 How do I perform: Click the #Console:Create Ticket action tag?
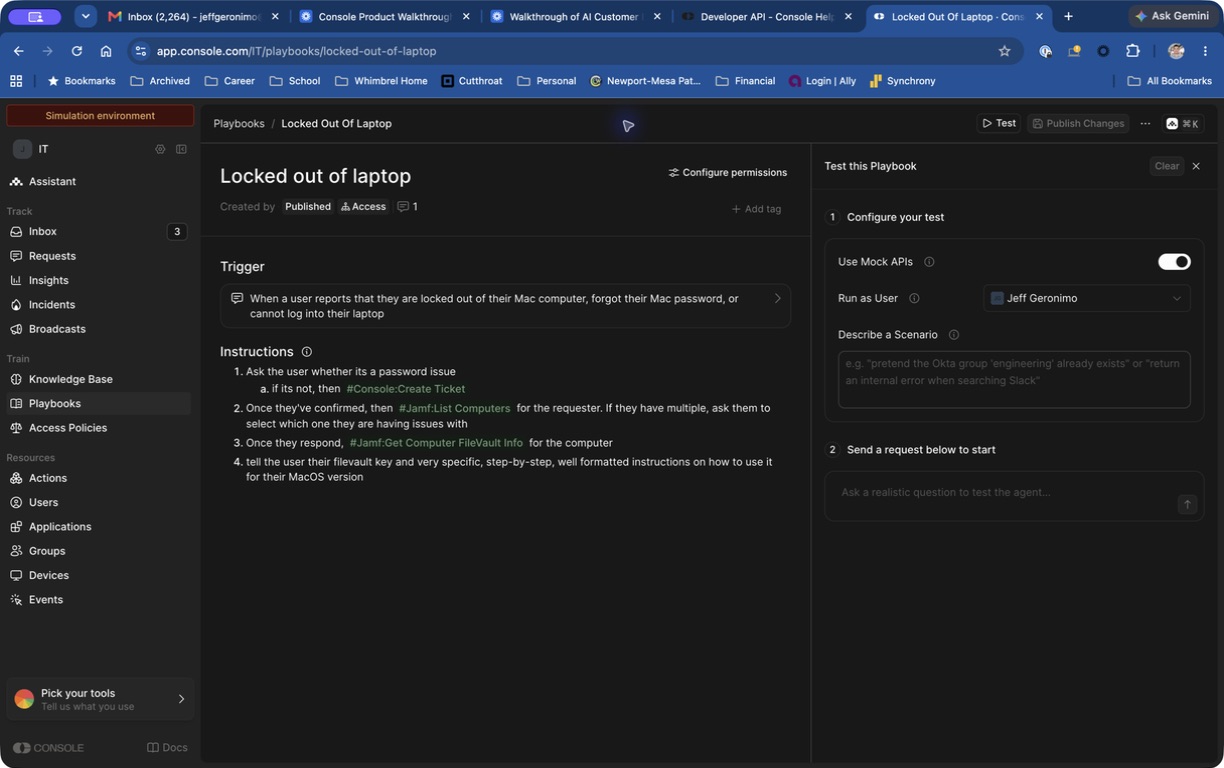[405, 389]
